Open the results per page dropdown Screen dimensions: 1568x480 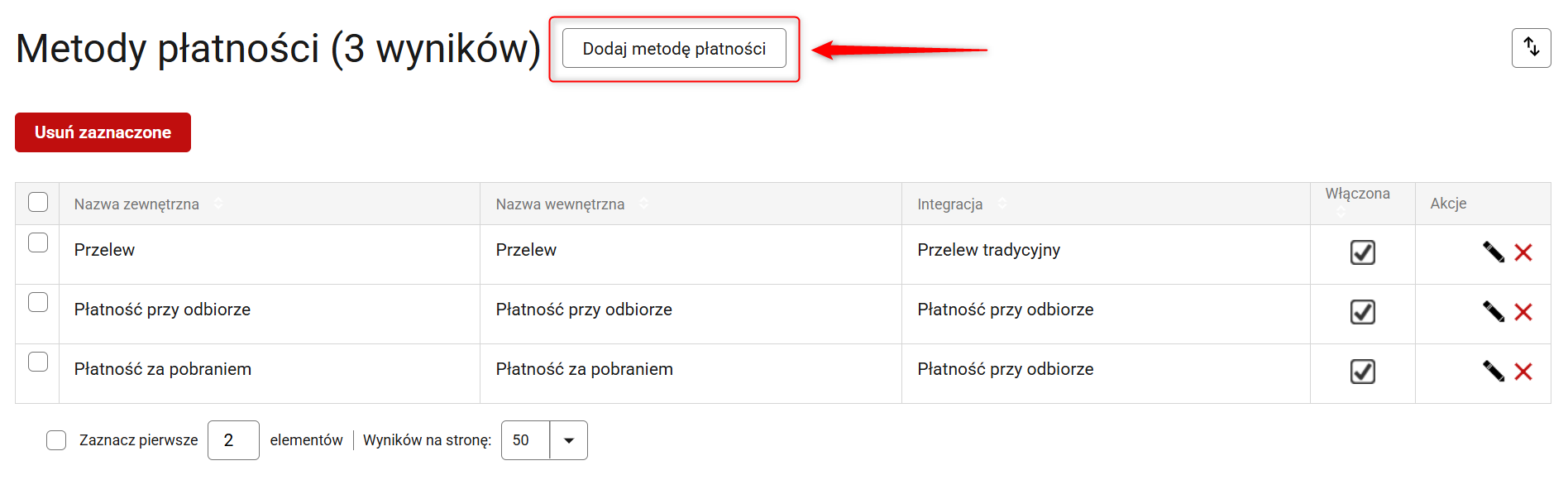pos(568,440)
